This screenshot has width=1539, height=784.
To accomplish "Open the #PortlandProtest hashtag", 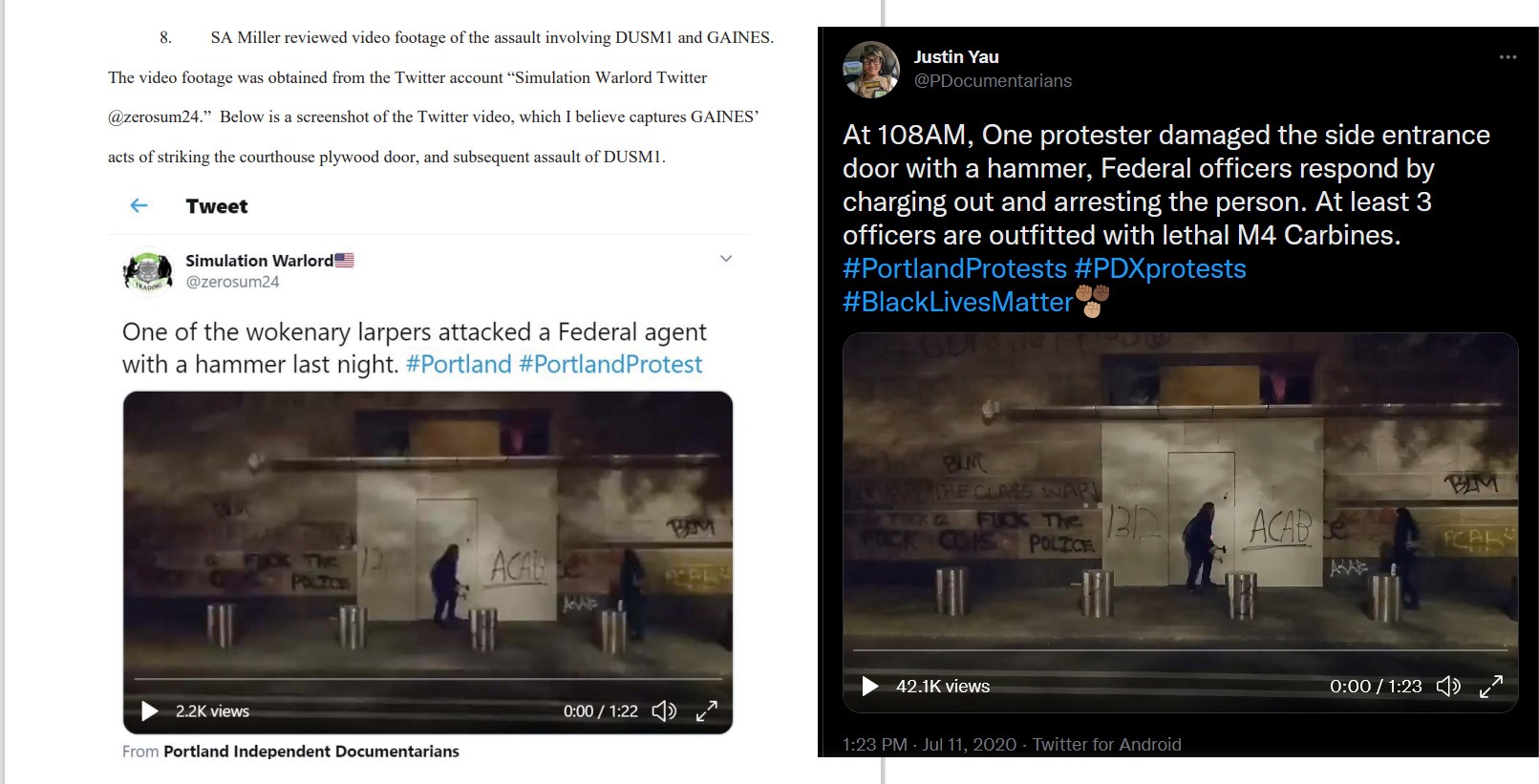I will 610,364.
